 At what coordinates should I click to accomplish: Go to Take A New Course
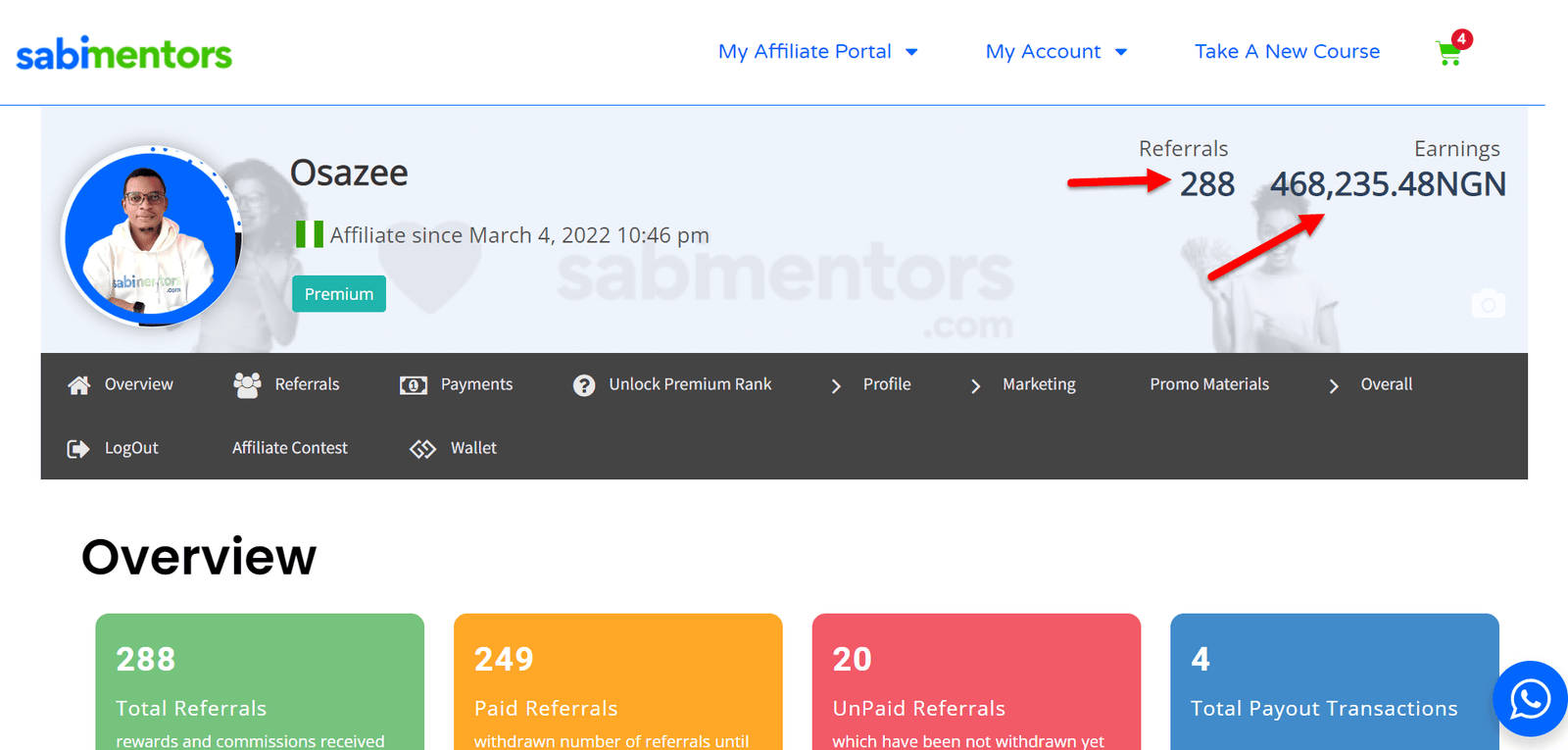click(x=1287, y=51)
